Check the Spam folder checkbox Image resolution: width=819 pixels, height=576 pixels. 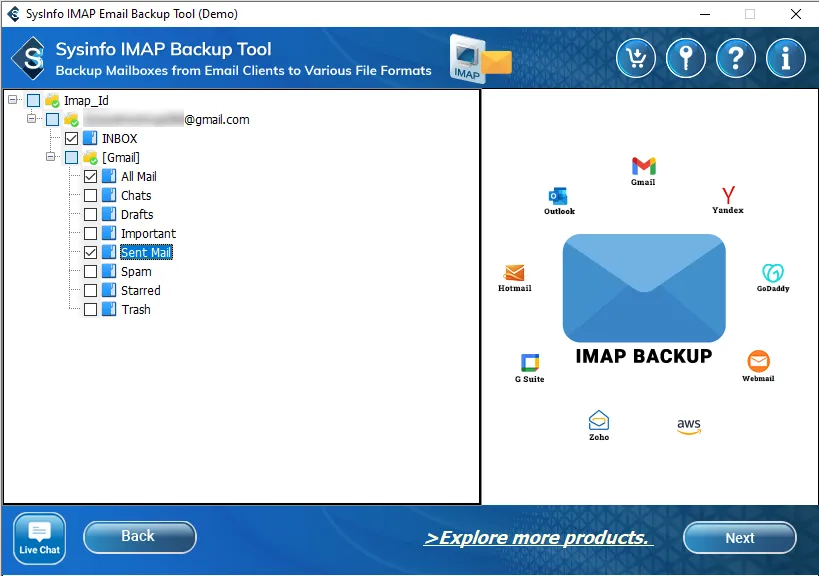click(91, 272)
